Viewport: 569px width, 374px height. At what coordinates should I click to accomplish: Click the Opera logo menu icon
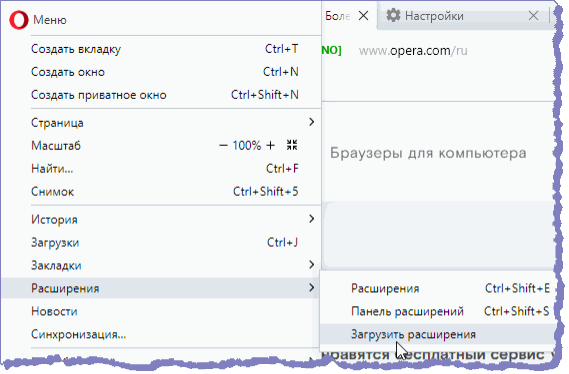19,20
